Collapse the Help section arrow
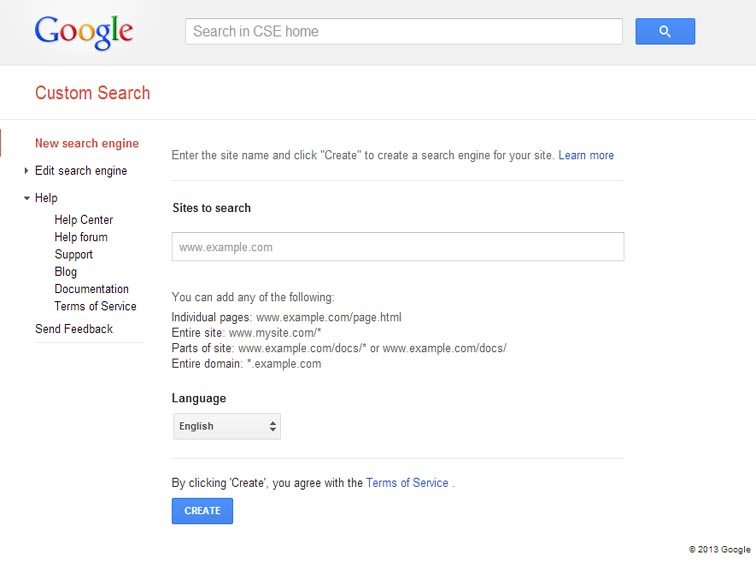The width and height of the screenshot is (756, 567). tap(27, 198)
